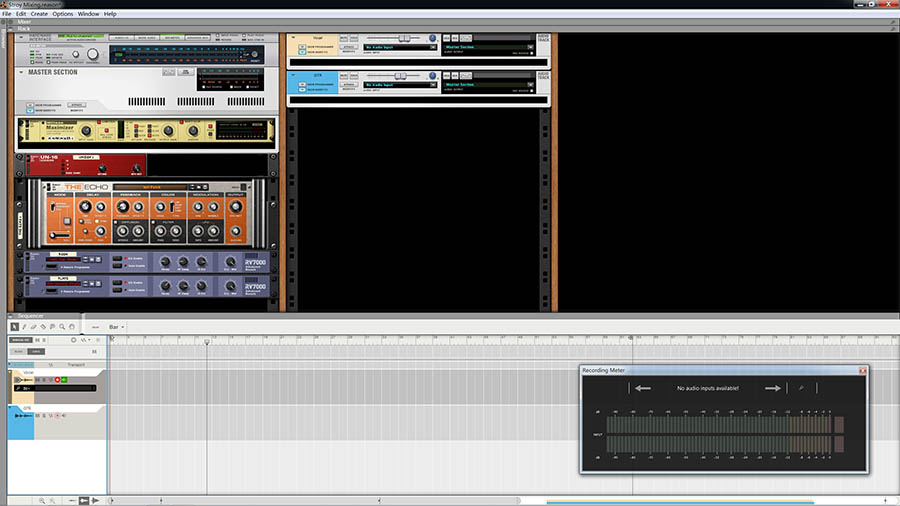Screen dimensions: 900x506
Task: Fold the Vocal audio track device
Action: point(293,38)
